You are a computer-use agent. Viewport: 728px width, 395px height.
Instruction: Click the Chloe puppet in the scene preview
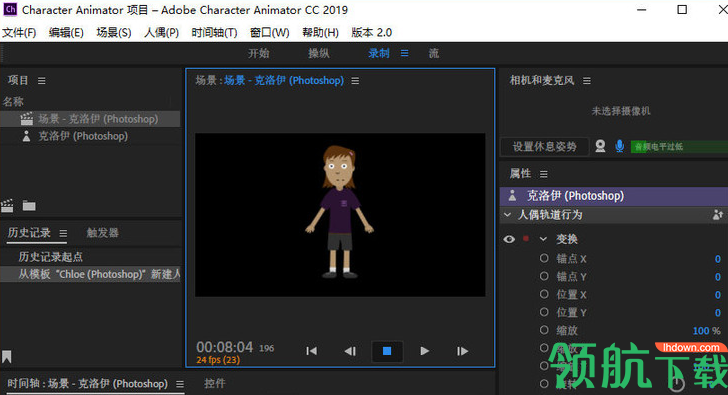click(x=340, y=212)
